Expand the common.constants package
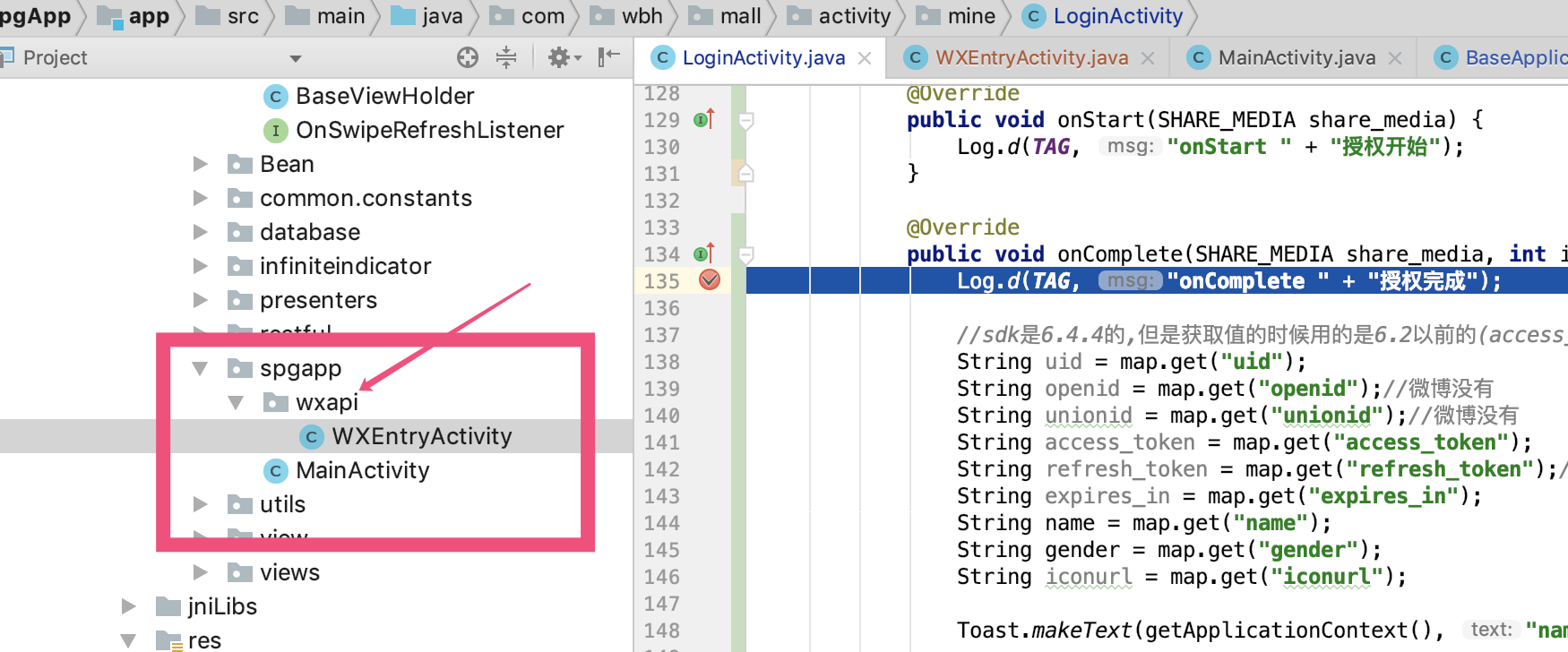The height and width of the screenshot is (652, 1568). [x=201, y=199]
